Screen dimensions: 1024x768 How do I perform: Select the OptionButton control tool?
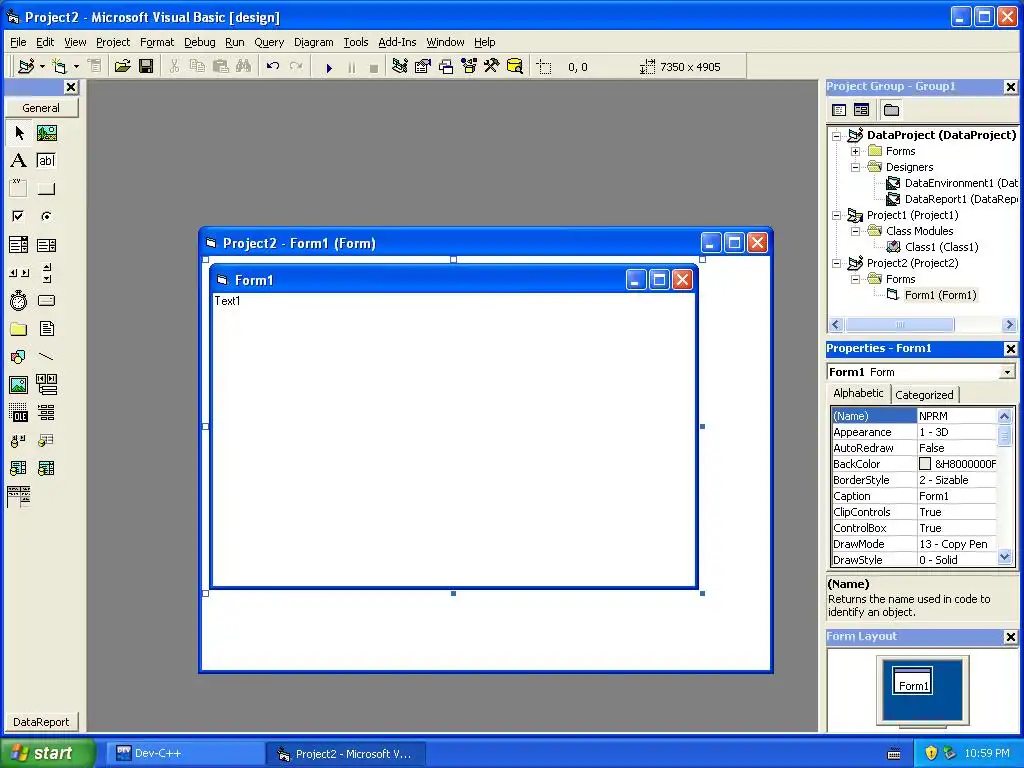coord(46,216)
